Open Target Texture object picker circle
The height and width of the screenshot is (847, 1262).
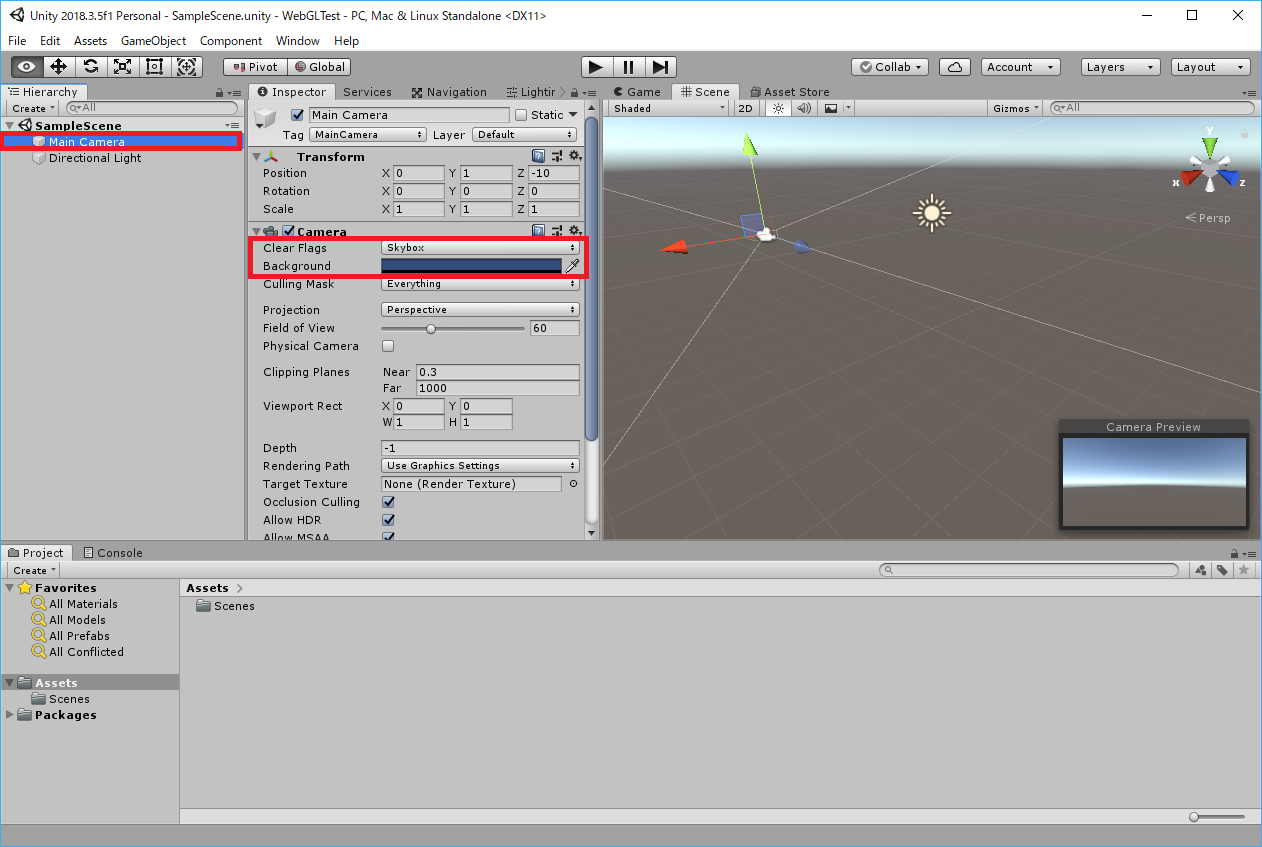coord(573,484)
